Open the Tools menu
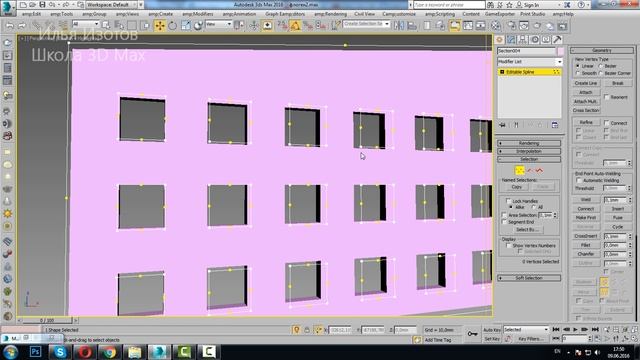 pos(62,14)
